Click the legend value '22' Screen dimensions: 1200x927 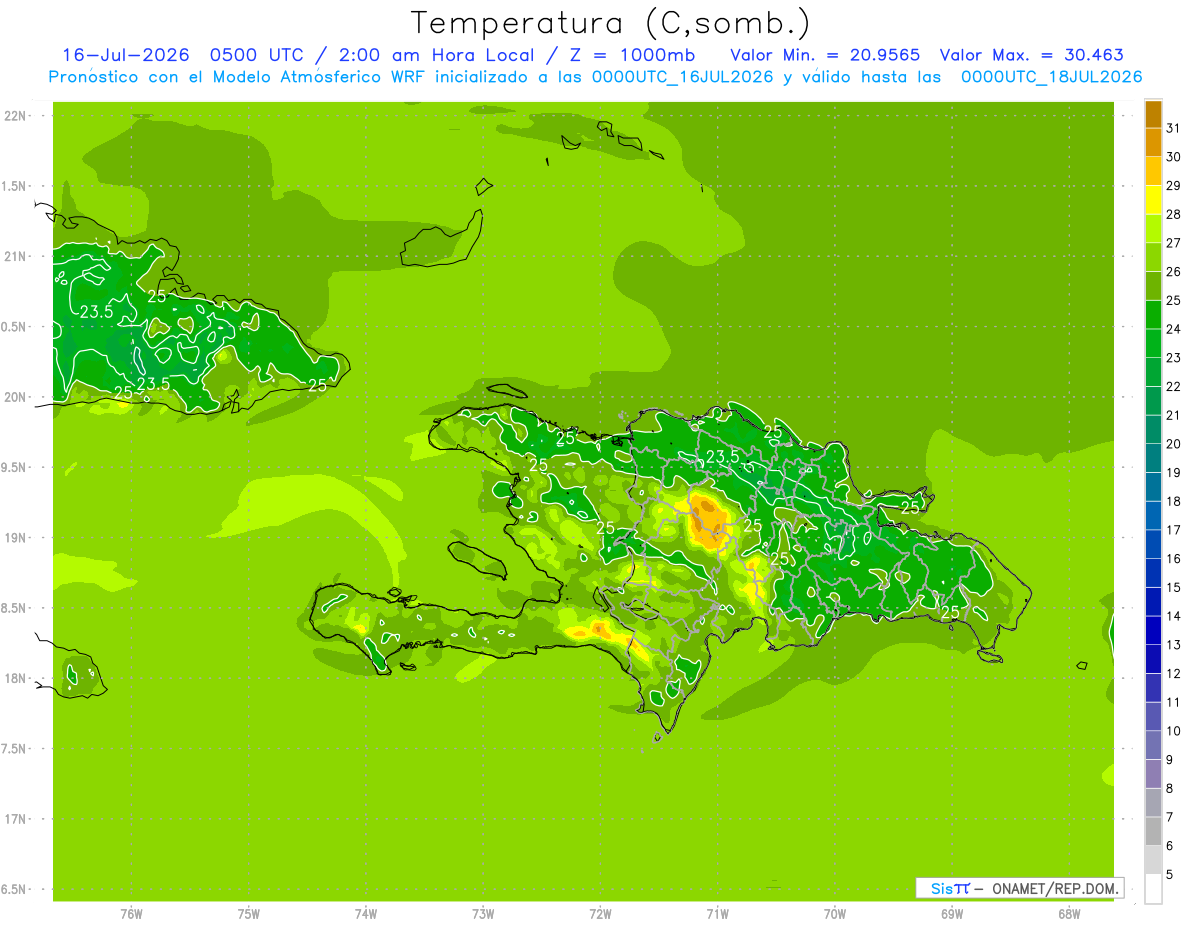(x=1174, y=387)
